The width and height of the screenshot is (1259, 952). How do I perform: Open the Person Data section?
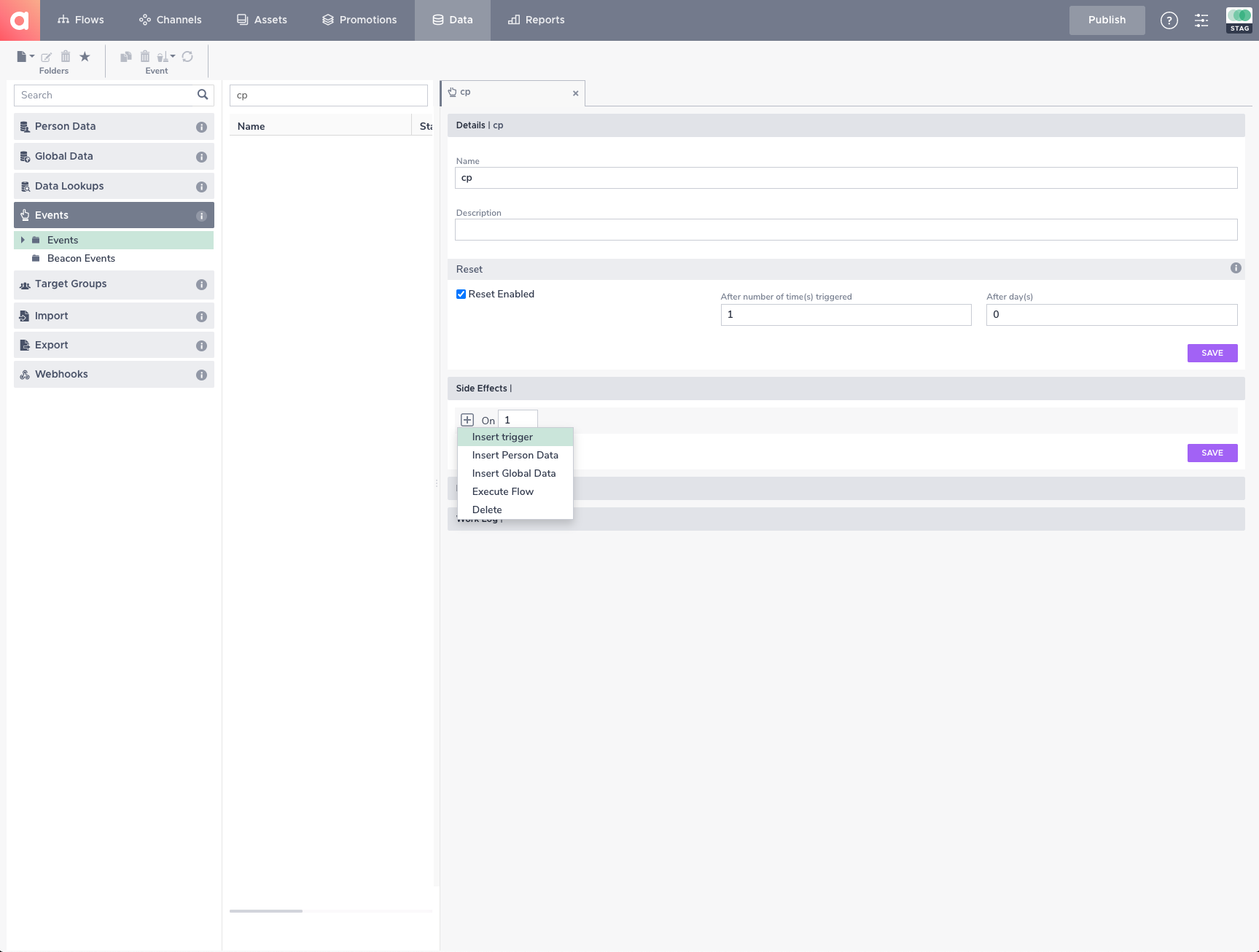pos(114,126)
